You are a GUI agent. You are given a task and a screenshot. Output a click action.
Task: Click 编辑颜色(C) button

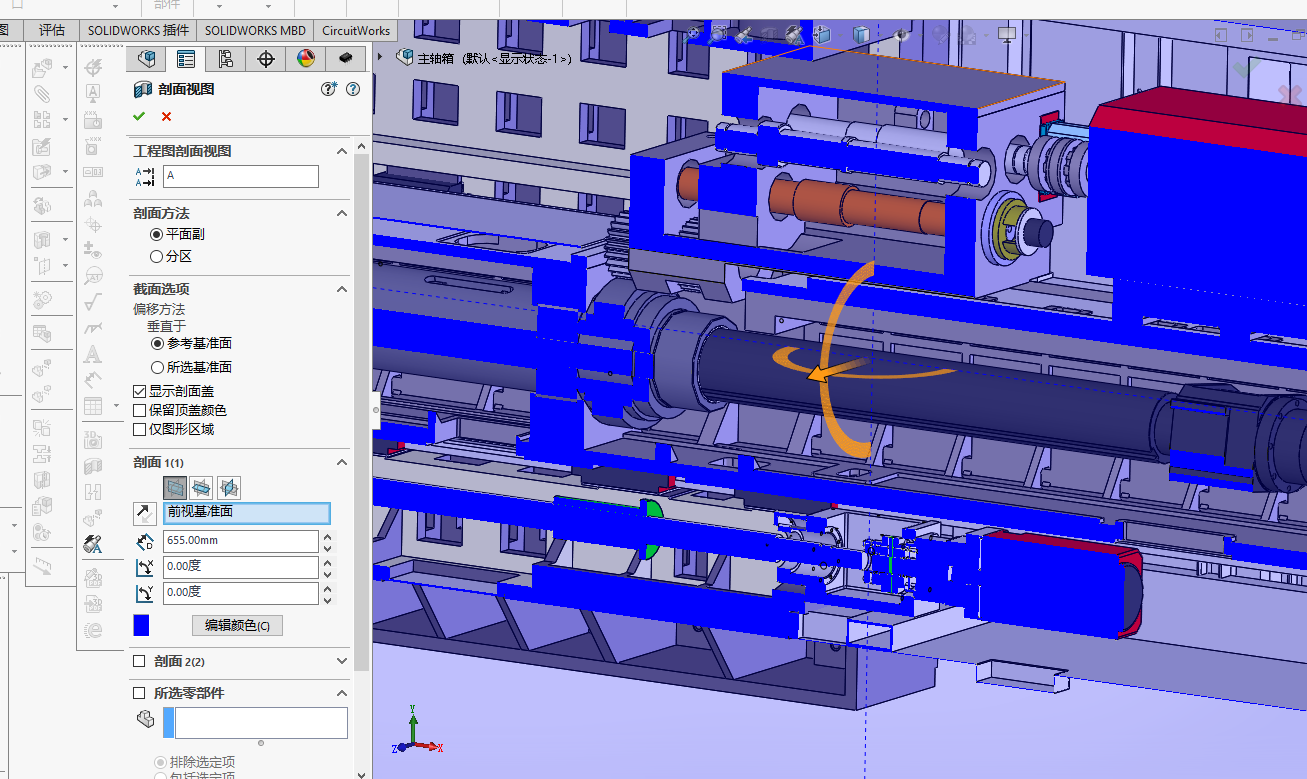[238, 626]
